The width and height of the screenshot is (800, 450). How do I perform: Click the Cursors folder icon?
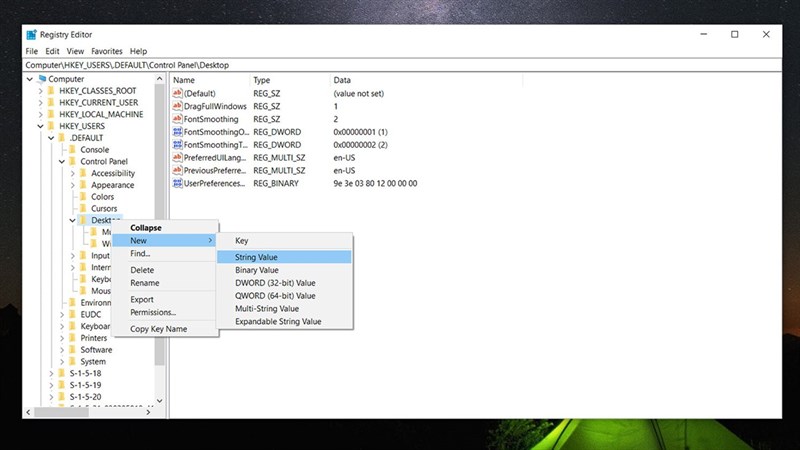(83, 208)
